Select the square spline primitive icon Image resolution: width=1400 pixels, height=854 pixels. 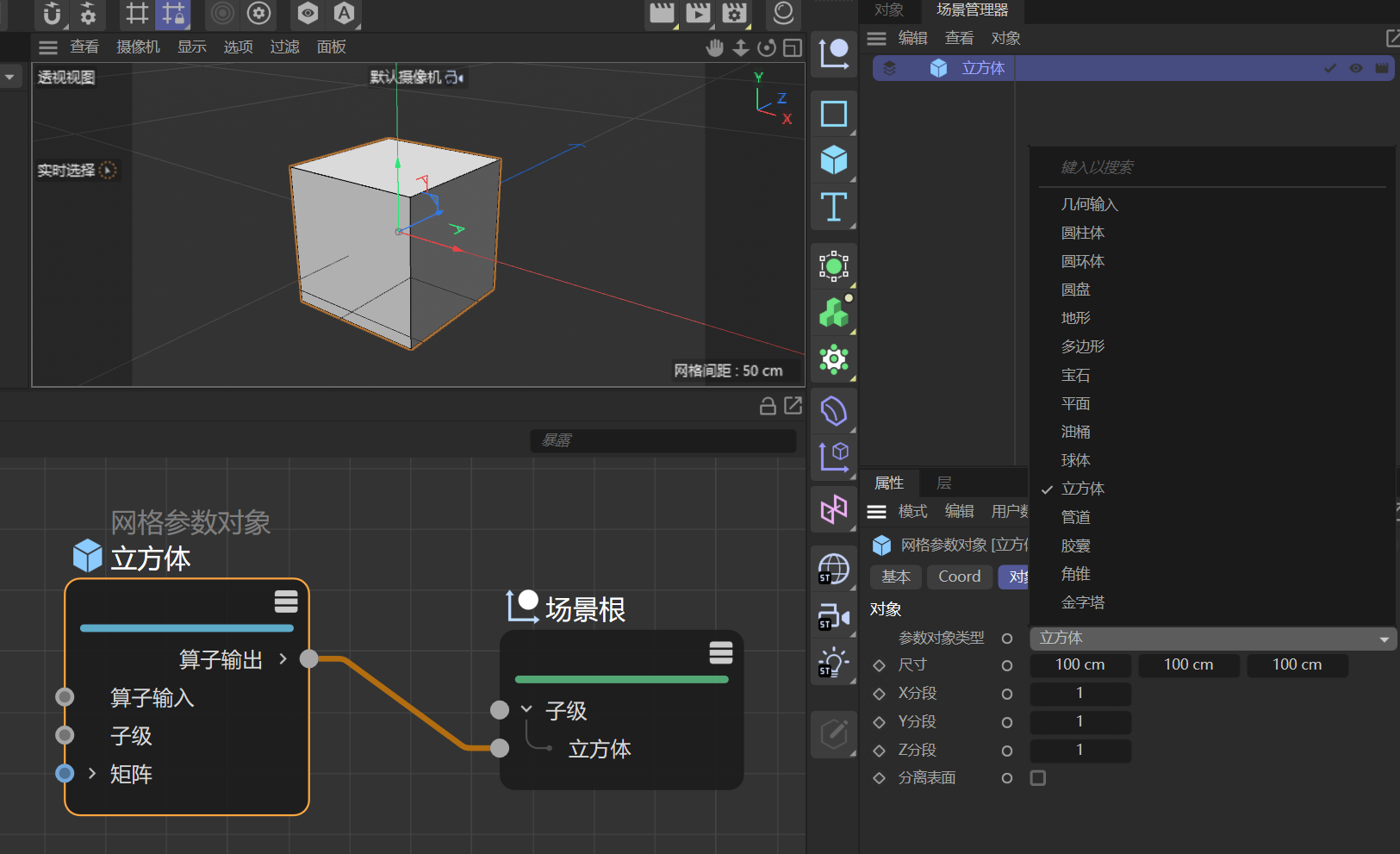[833, 113]
